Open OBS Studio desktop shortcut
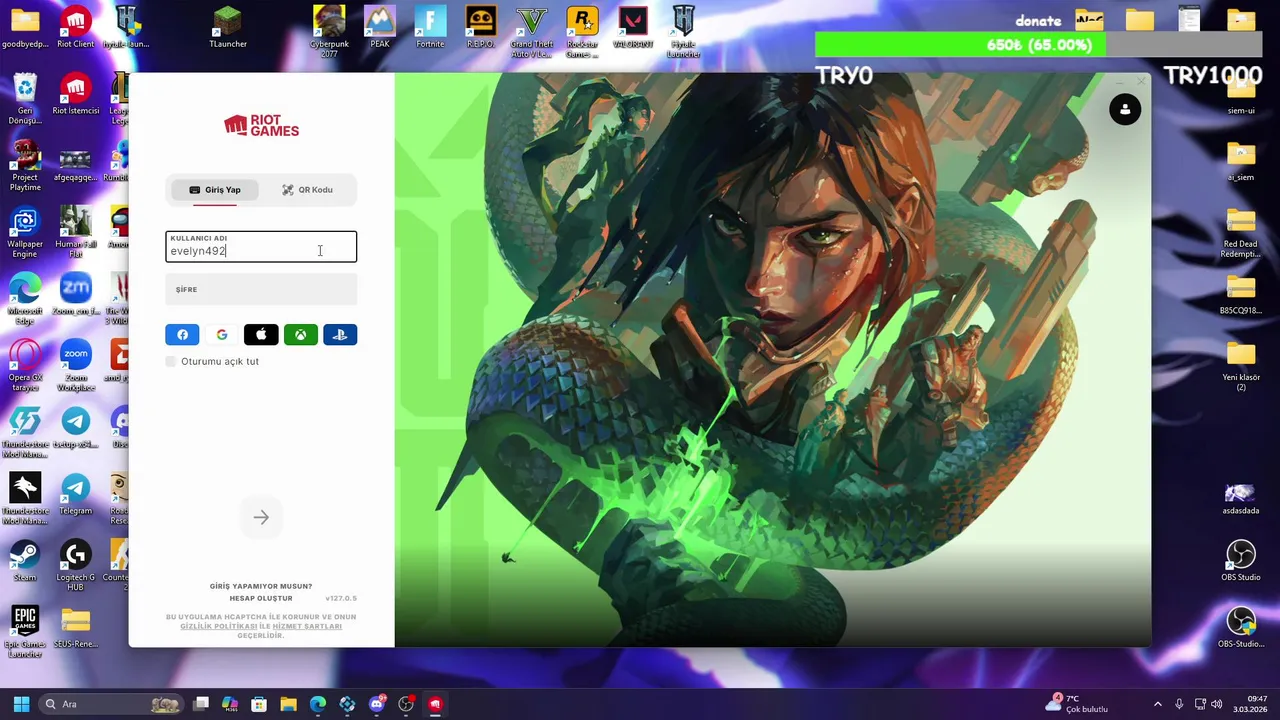The width and height of the screenshot is (1280, 720). coord(1241,561)
